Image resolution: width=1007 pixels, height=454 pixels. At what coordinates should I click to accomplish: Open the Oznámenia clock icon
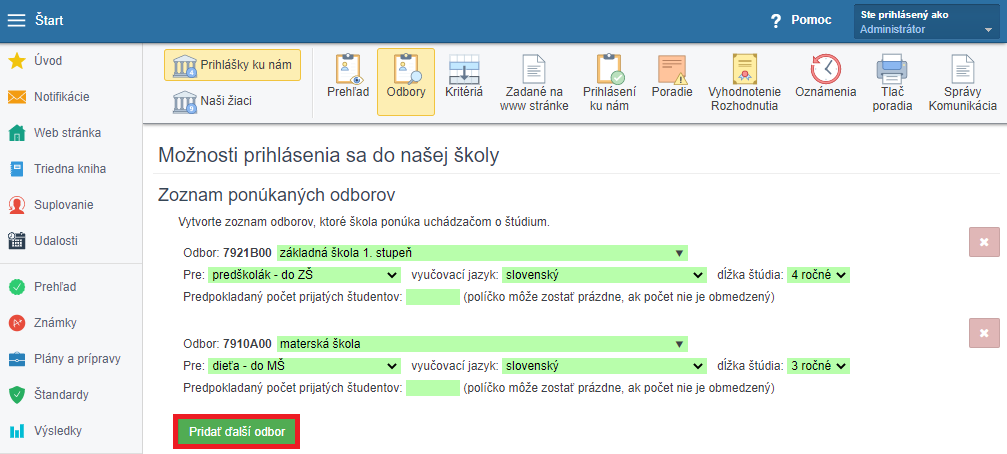(x=825, y=69)
